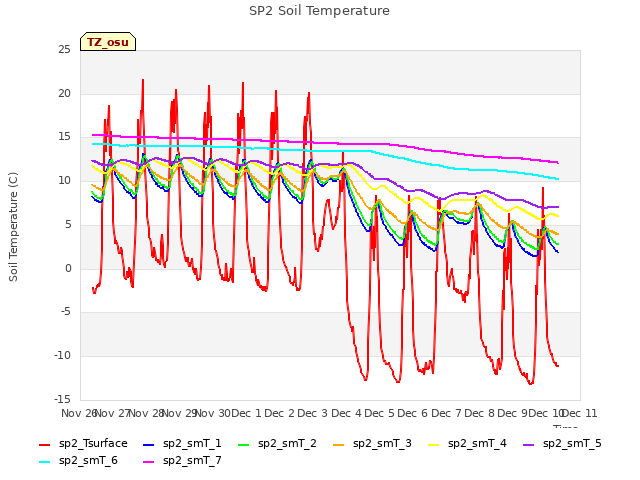Click the Dec 5 x-axis tick label
Image resolution: width=640 pixels, height=480 pixels.
pyautogui.click(x=380, y=413)
